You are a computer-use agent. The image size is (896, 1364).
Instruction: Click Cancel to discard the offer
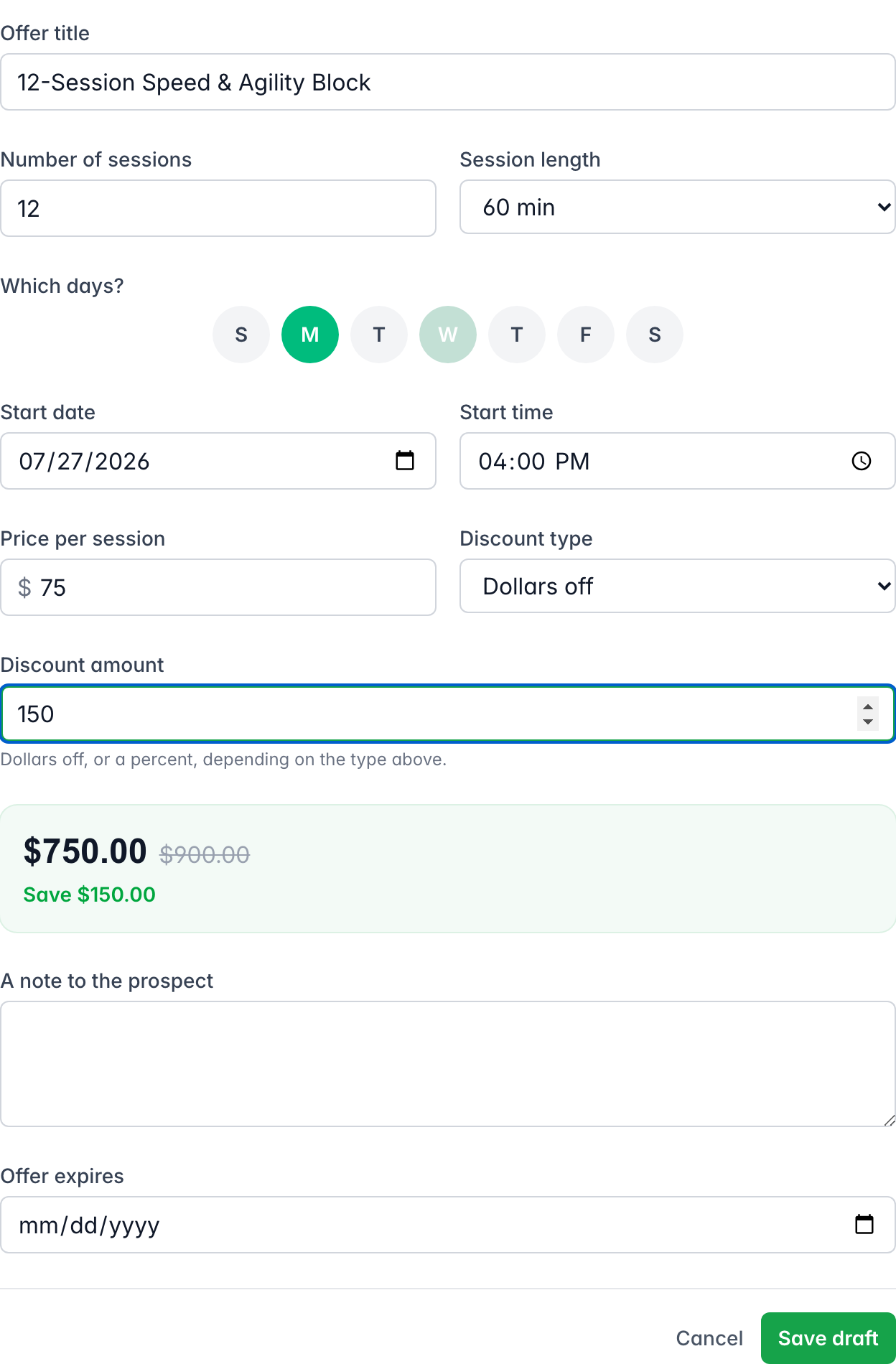pos(709,1338)
